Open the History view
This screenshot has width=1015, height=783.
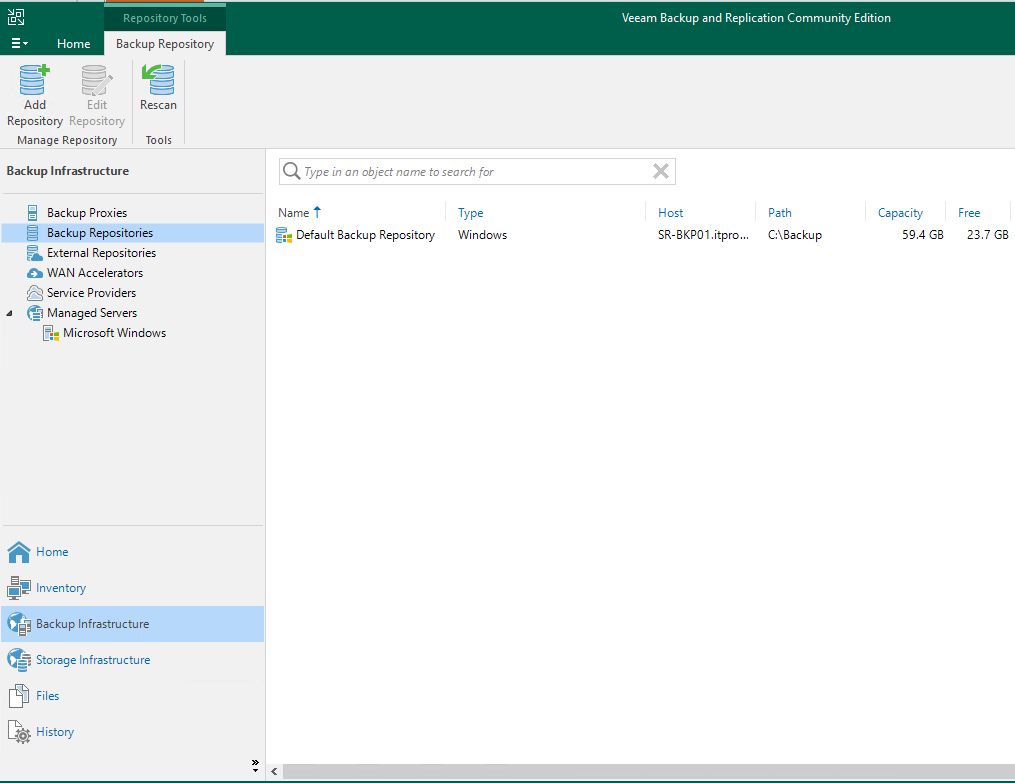click(55, 732)
